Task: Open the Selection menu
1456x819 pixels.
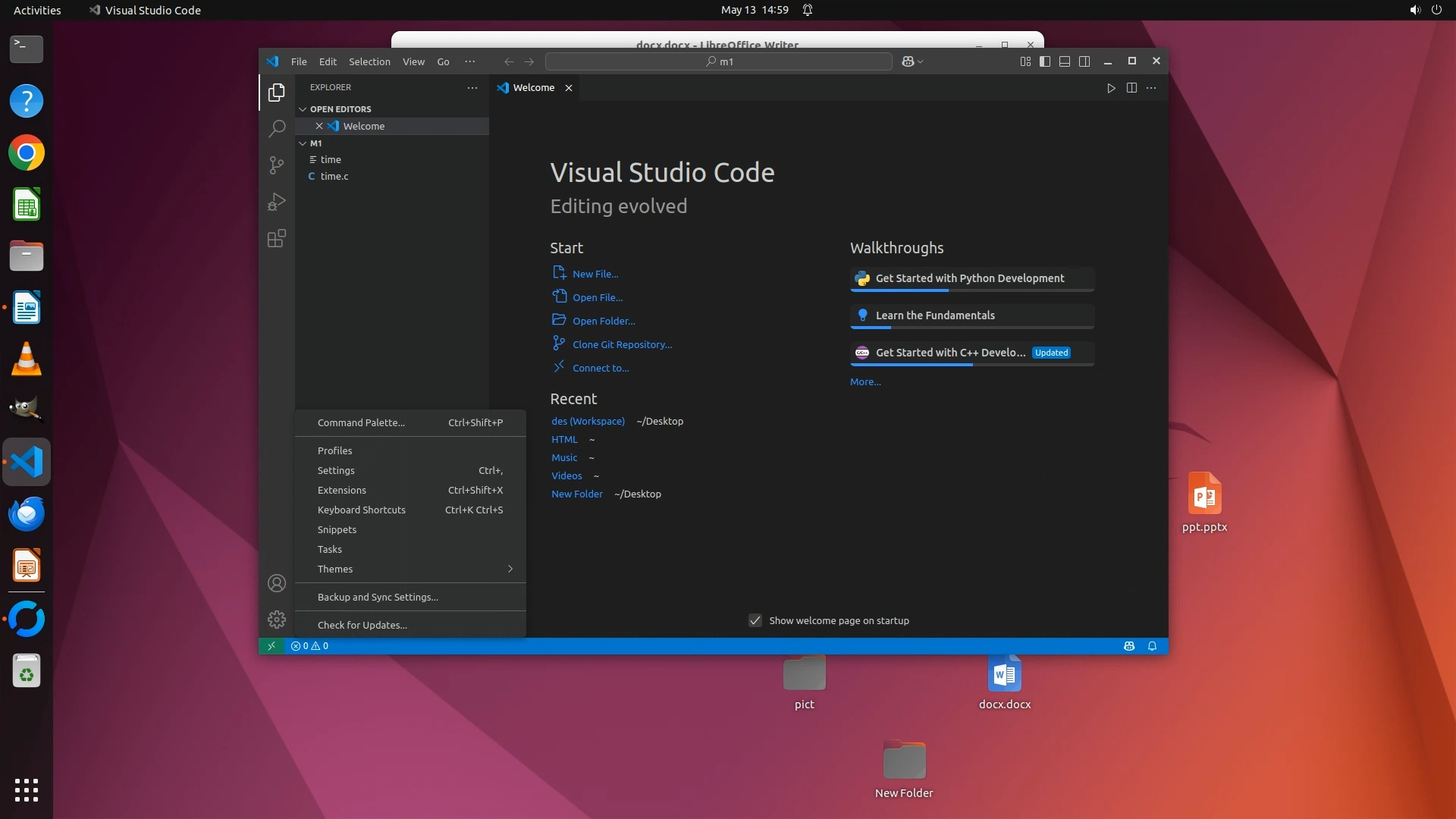Action: [x=369, y=61]
